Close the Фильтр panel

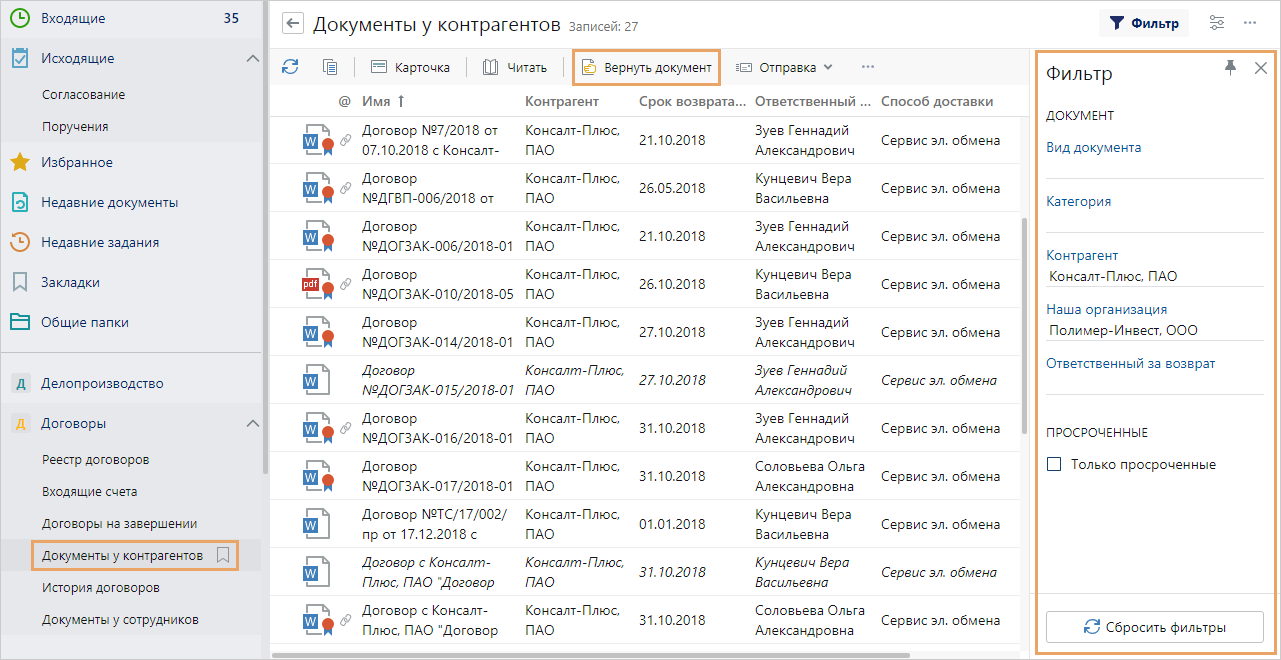(1261, 68)
